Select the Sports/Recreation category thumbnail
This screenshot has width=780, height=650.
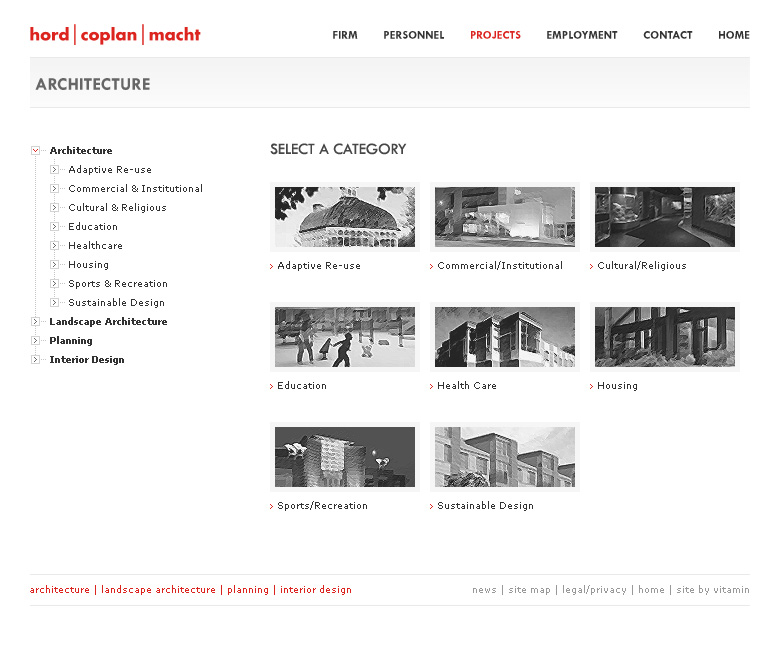tap(345, 457)
